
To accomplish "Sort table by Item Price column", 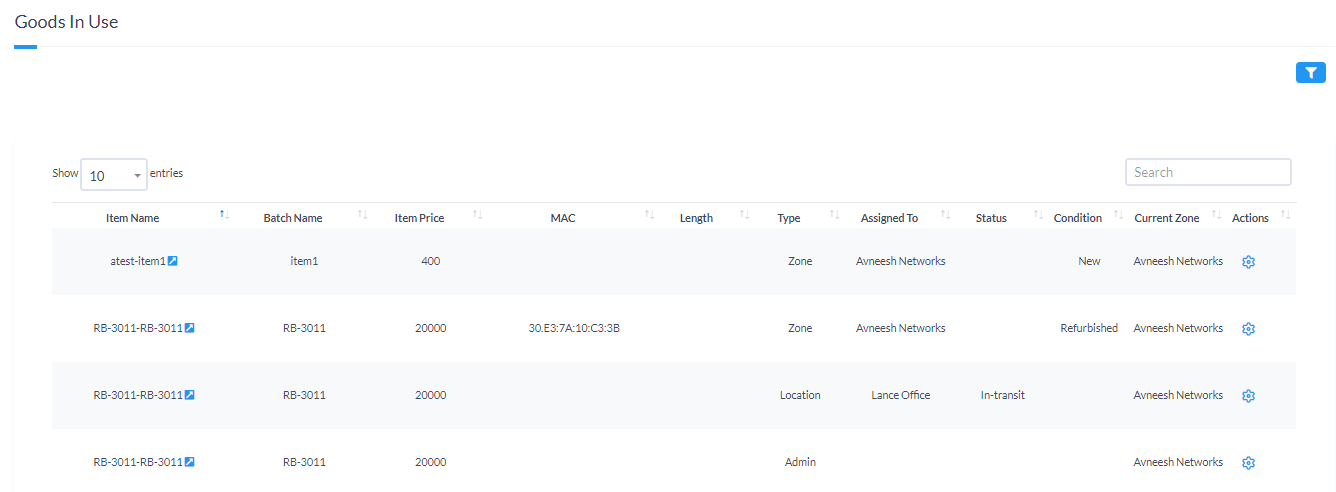I will 419,218.
